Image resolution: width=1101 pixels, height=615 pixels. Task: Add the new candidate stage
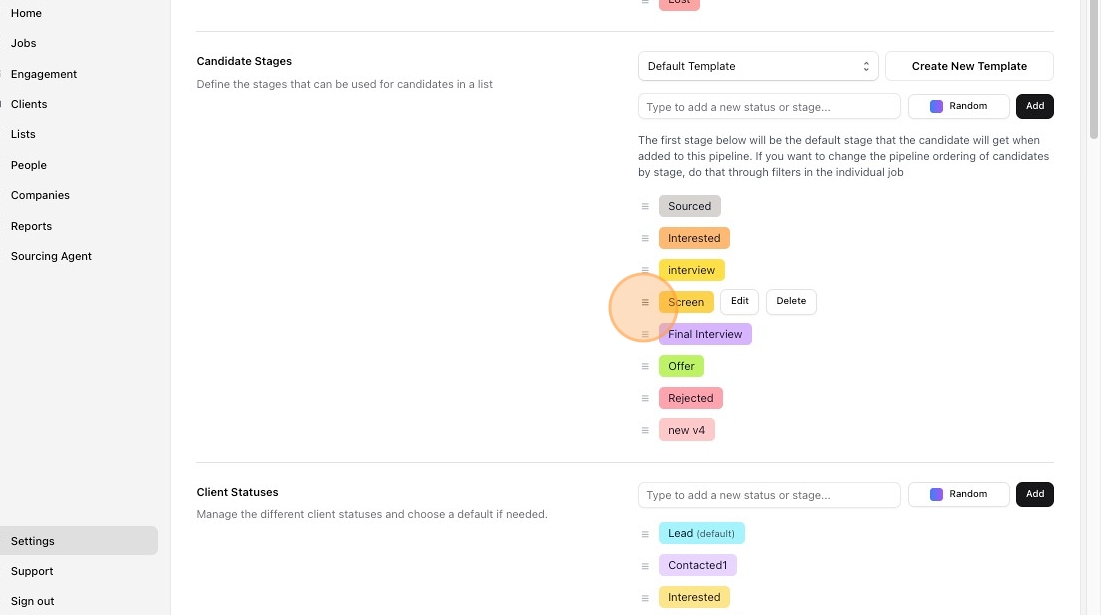pos(1034,106)
